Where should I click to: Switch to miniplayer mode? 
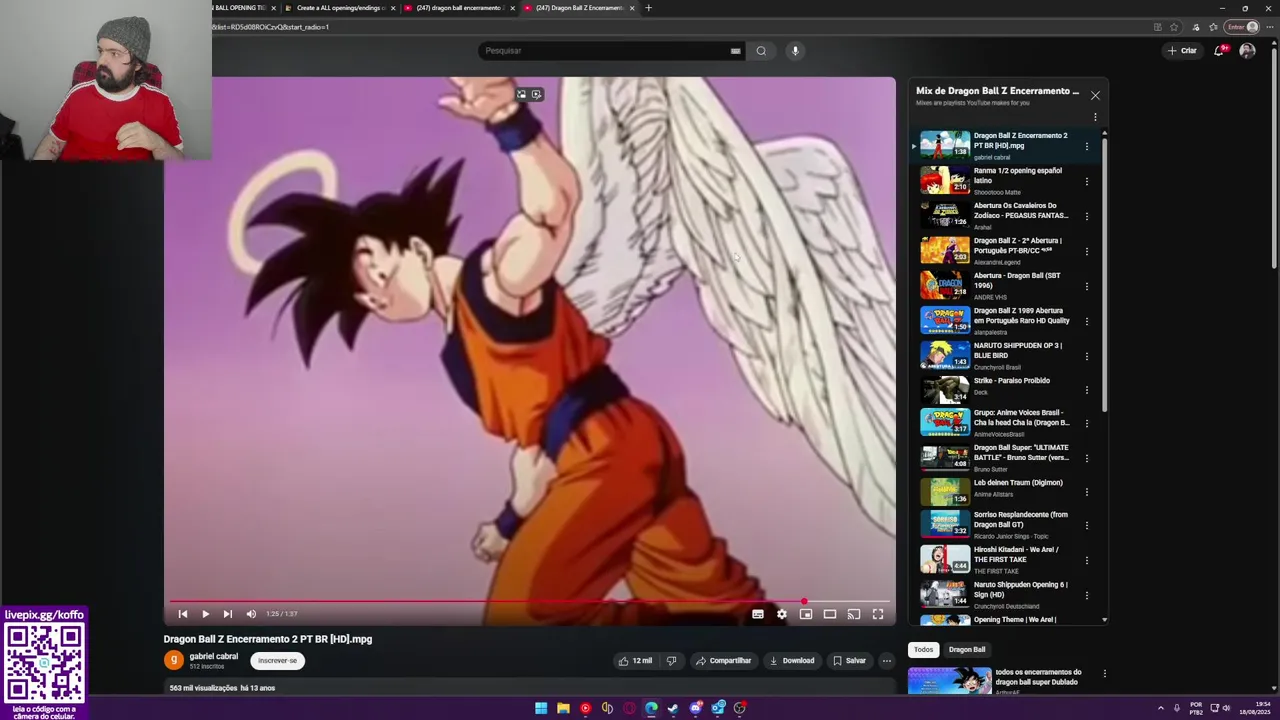(x=806, y=614)
